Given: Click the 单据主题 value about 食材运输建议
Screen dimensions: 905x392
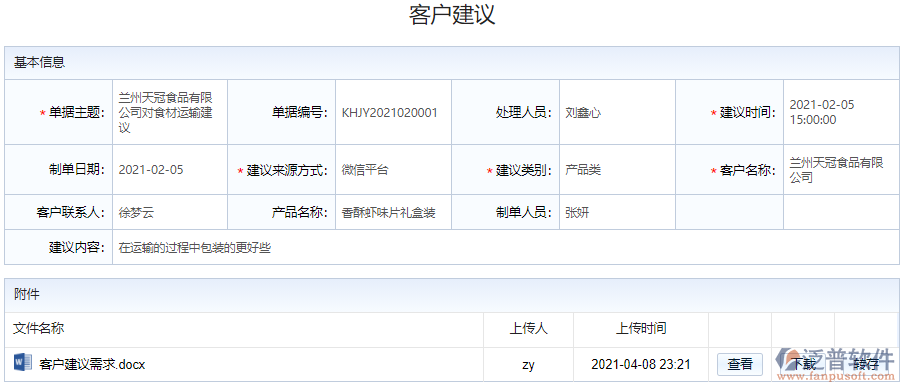Looking at the screenshot, I should pyautogui.click(x=166, y=113).
